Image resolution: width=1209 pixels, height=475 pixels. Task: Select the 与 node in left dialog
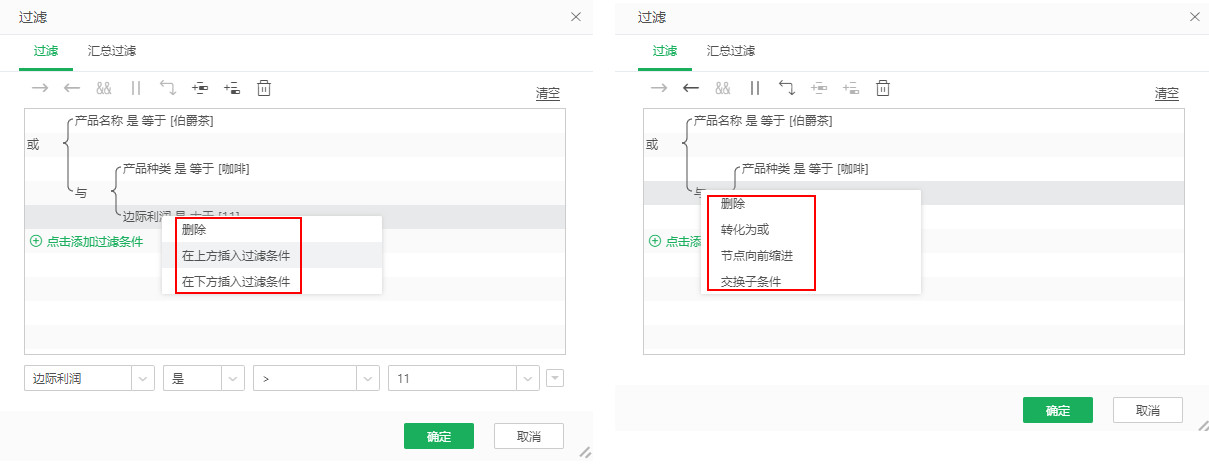pos(81,193)
